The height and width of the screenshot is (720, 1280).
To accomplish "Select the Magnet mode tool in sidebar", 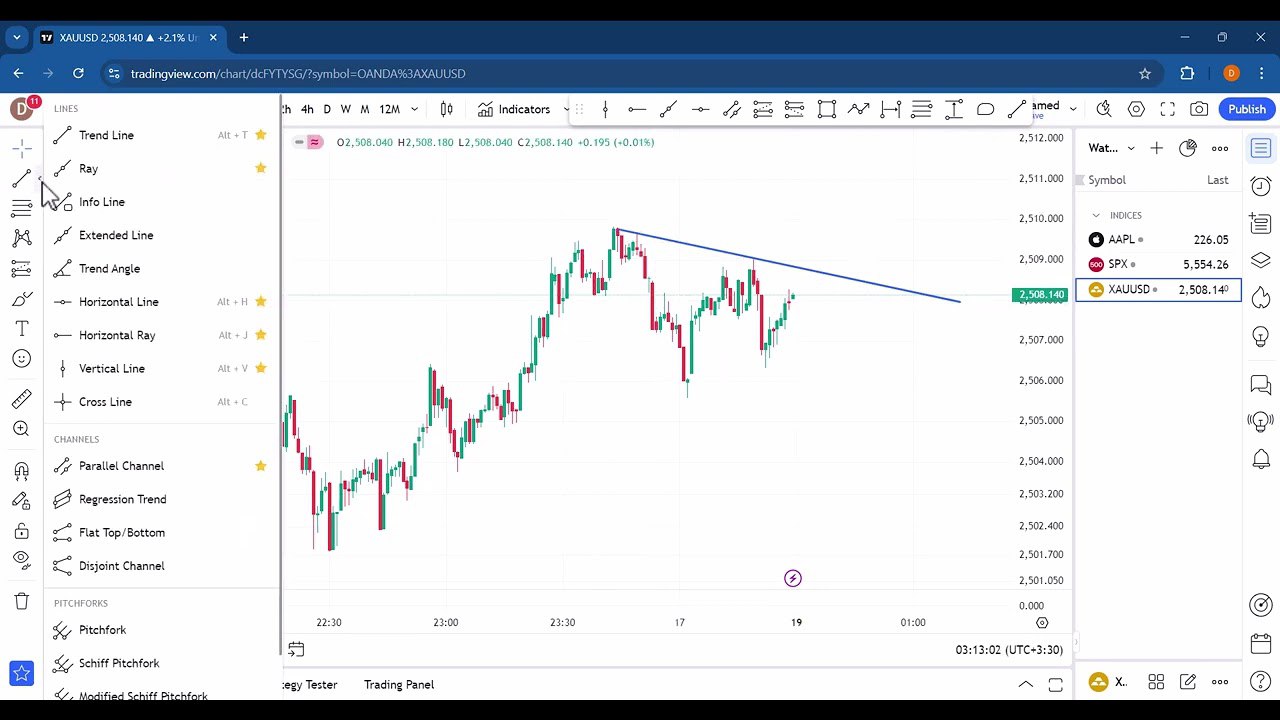I will pos(21,471).
